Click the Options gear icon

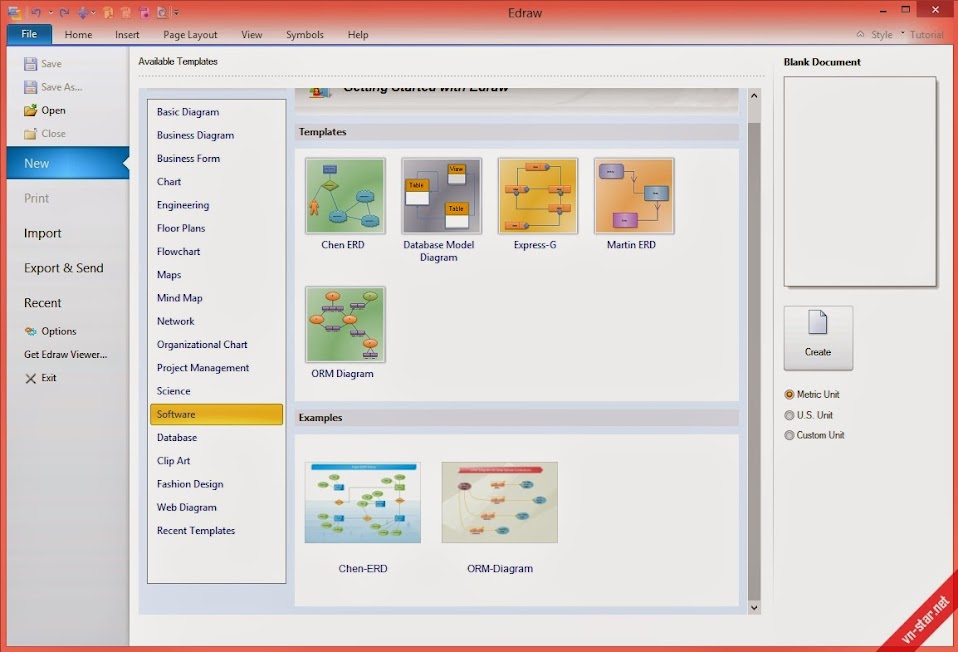[31, 331]
